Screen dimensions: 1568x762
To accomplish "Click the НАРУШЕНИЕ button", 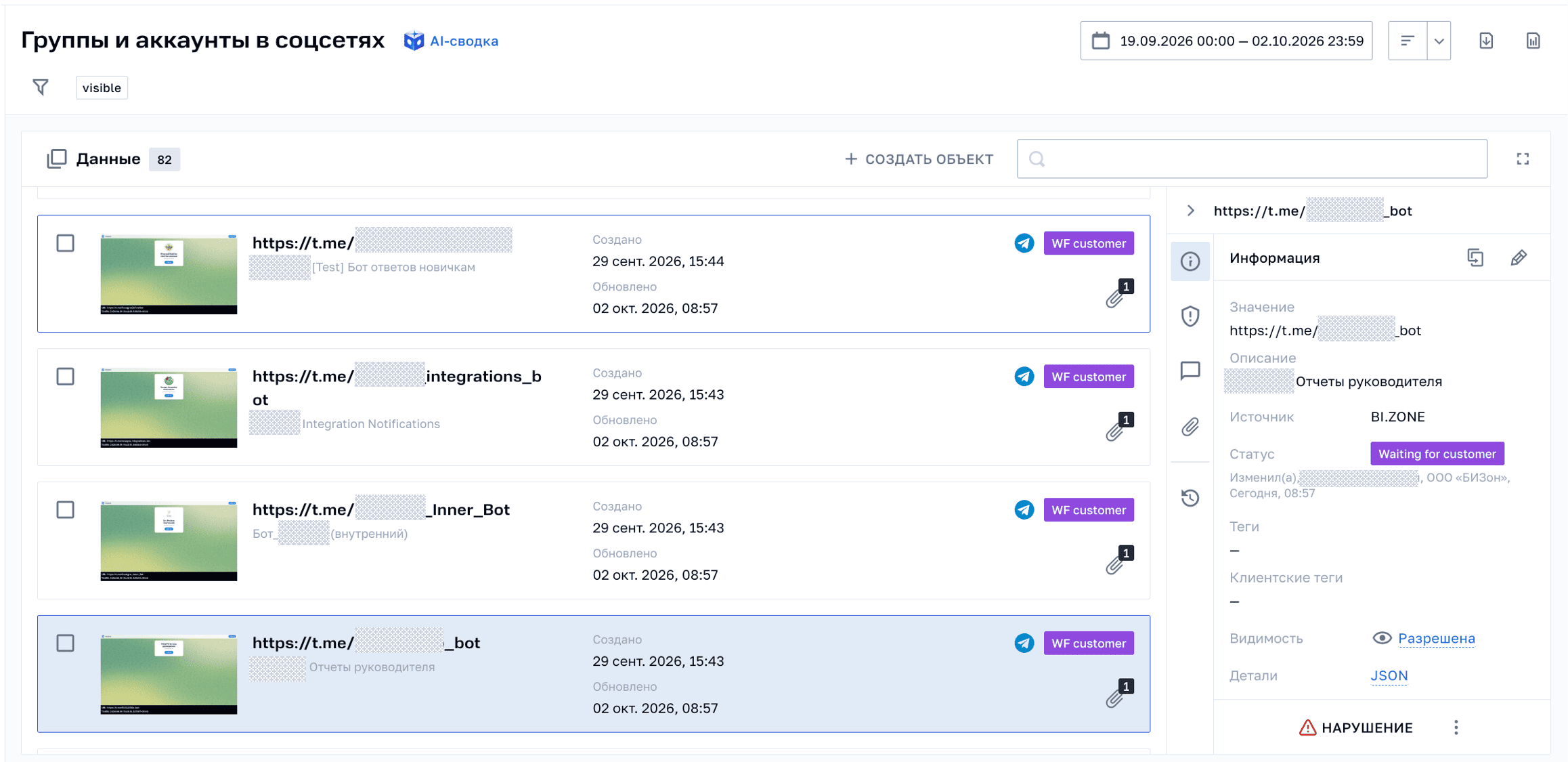I will click(x=1356, y=727).
